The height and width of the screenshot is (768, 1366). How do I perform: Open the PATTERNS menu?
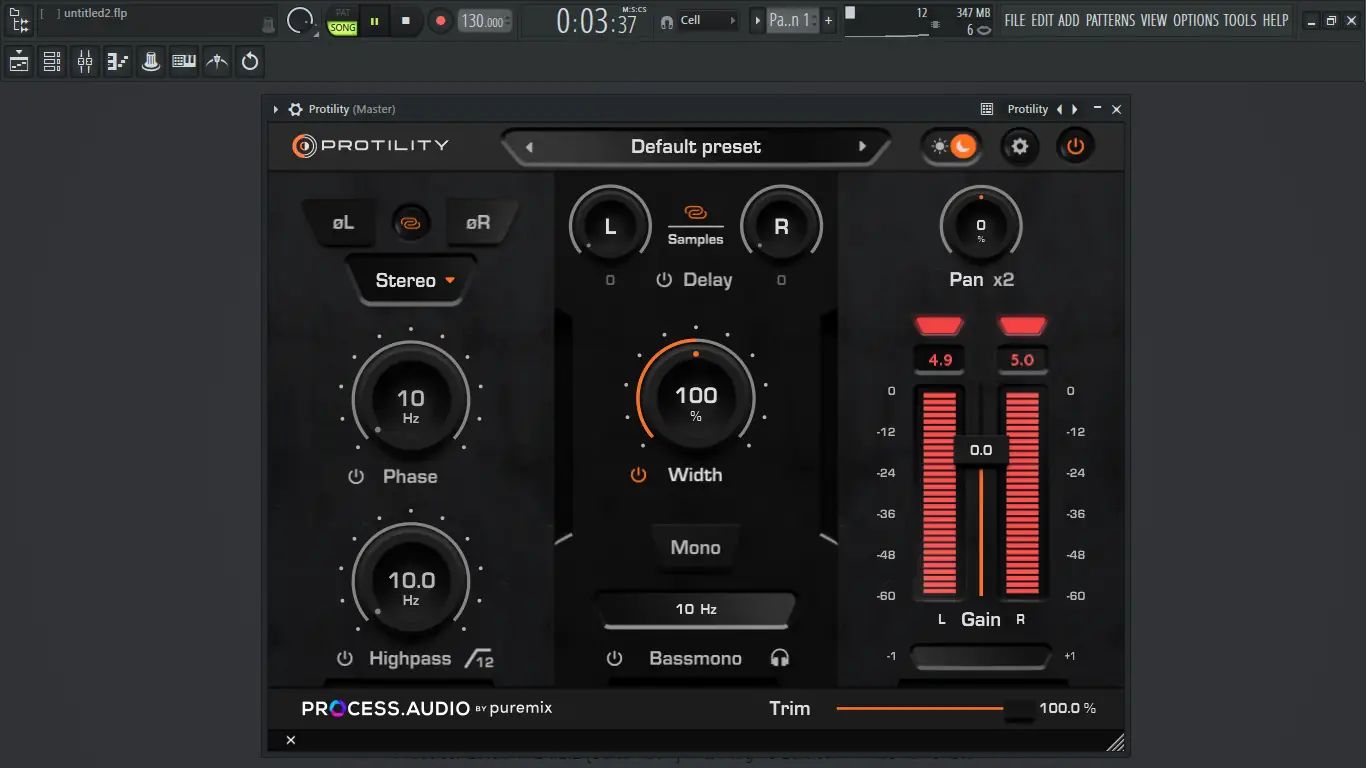click(x=1110, y=20)
